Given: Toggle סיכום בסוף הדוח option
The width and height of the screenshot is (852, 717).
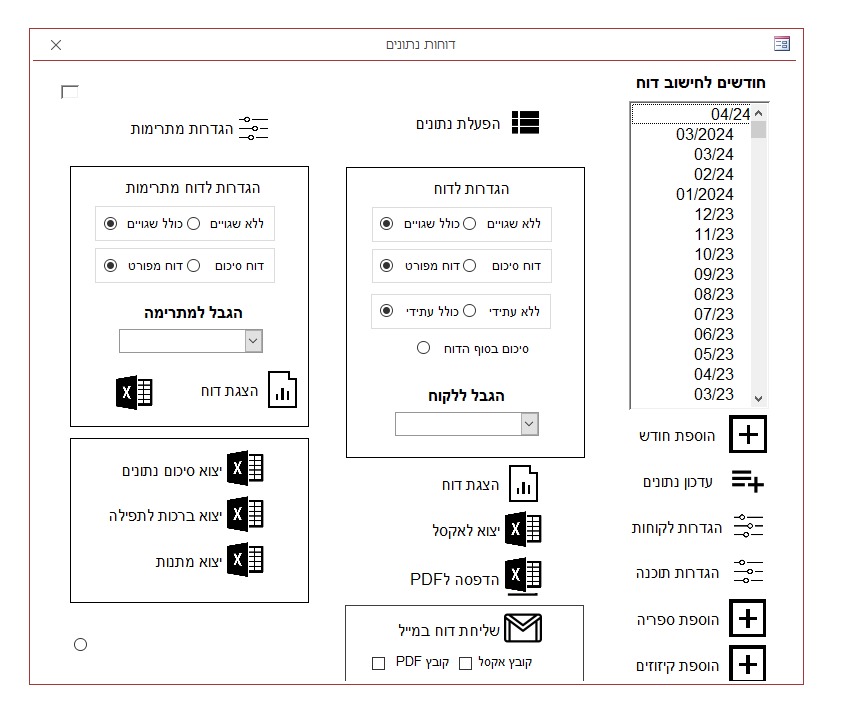Looking at the screenshot, I should (x=423, y=348).
